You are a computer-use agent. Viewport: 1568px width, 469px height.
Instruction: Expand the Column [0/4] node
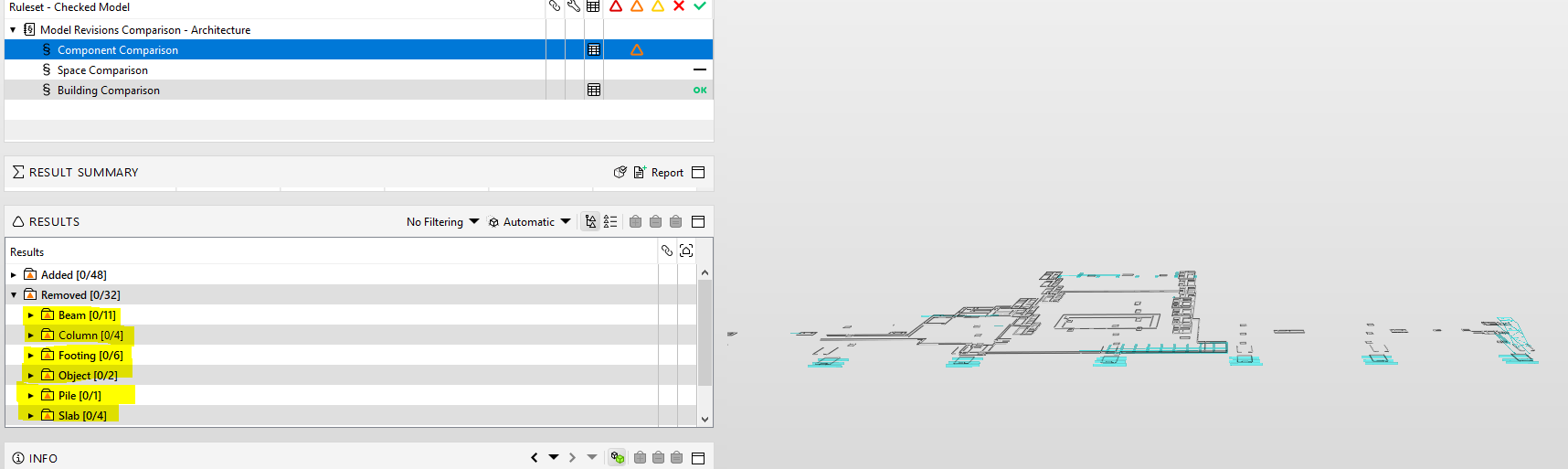tap(30, 336)
